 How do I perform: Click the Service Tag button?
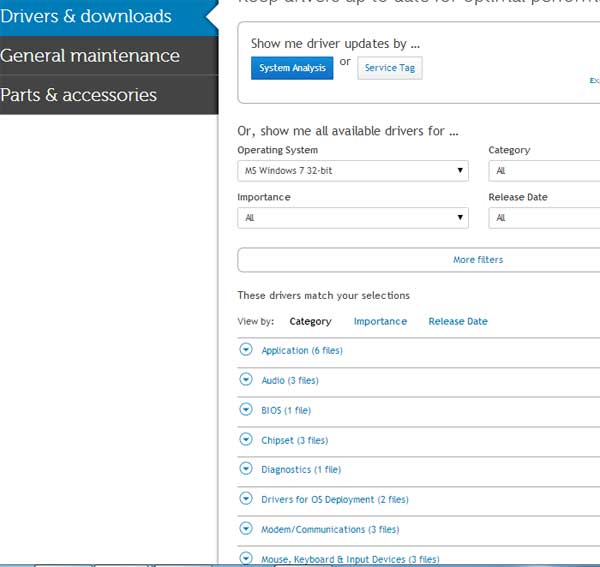pyautogui.click(x=389, y=68)
